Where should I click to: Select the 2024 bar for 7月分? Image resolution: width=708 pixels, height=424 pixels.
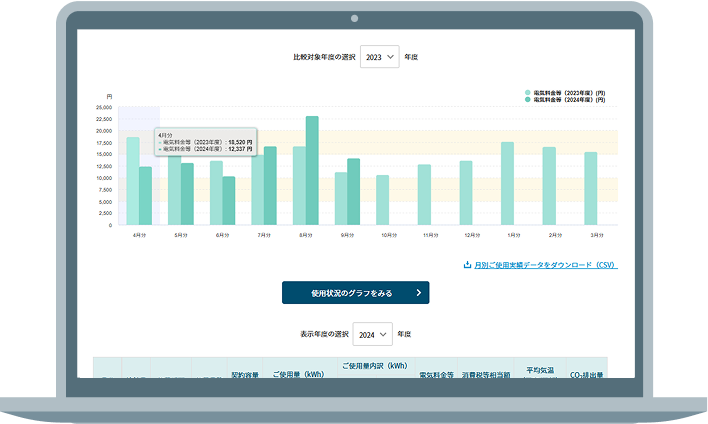coord(270,185)
